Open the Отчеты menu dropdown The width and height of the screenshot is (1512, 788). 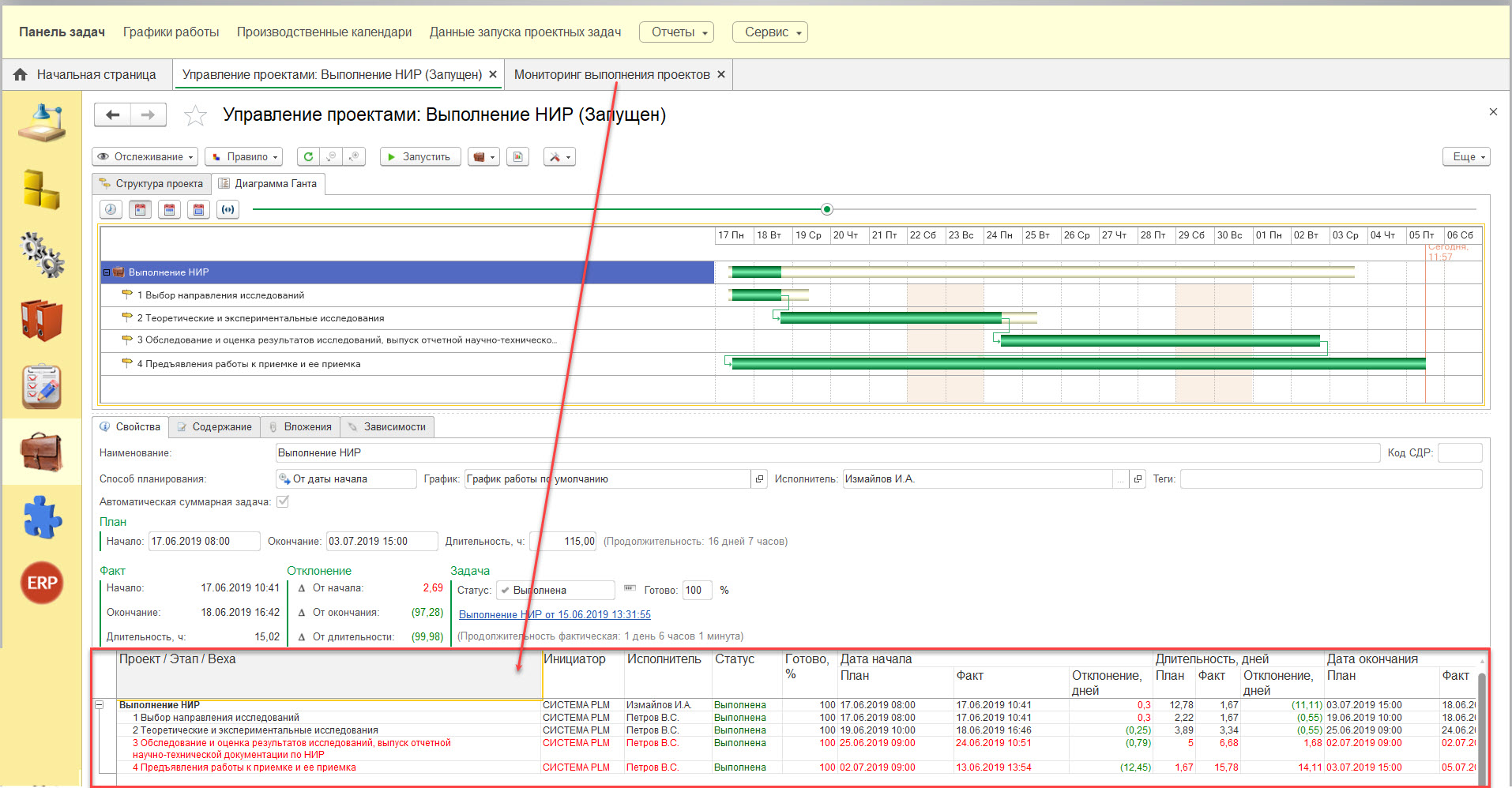point(676,32)
